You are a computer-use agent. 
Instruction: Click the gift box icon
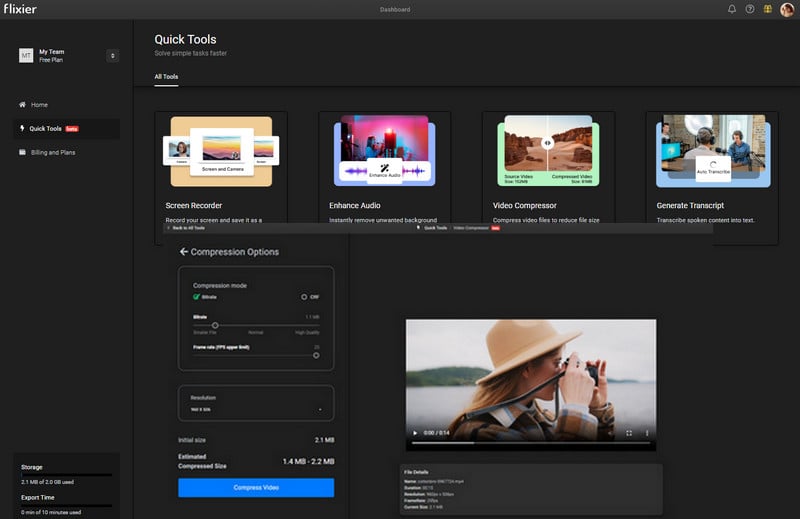pyautogui.click(x=767, y=9)
